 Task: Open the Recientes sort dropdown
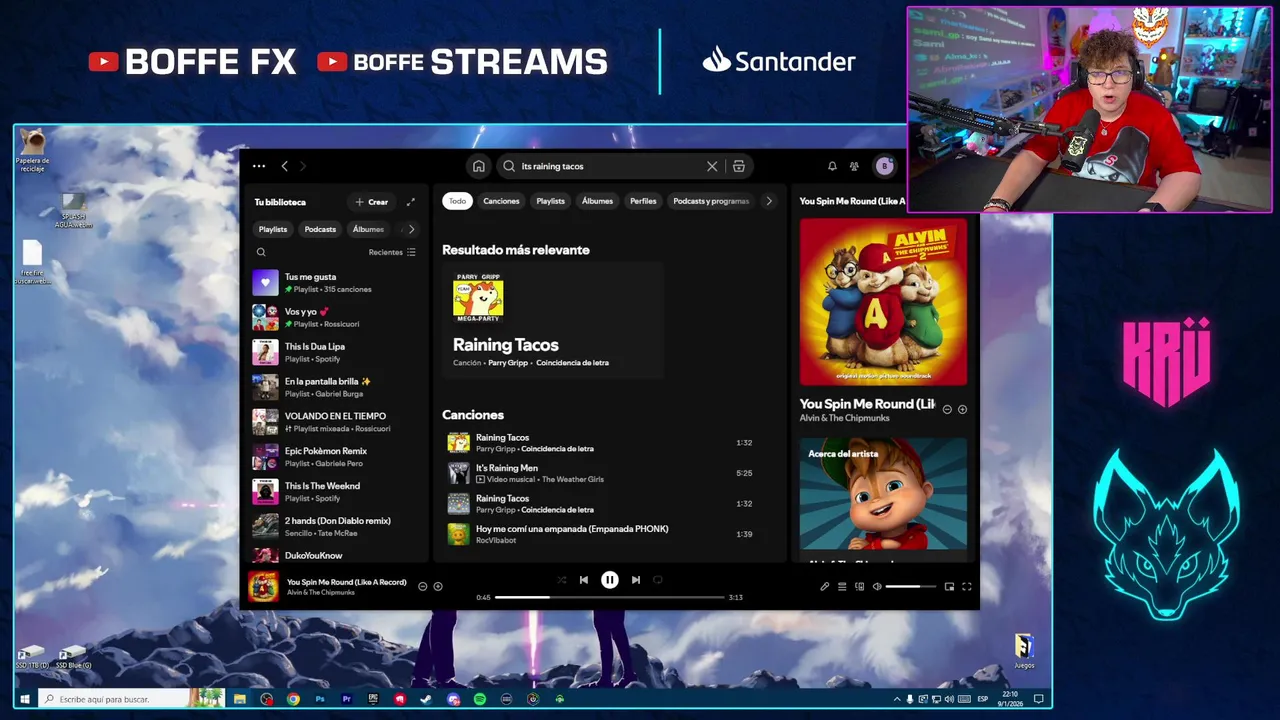coord(392,252)
